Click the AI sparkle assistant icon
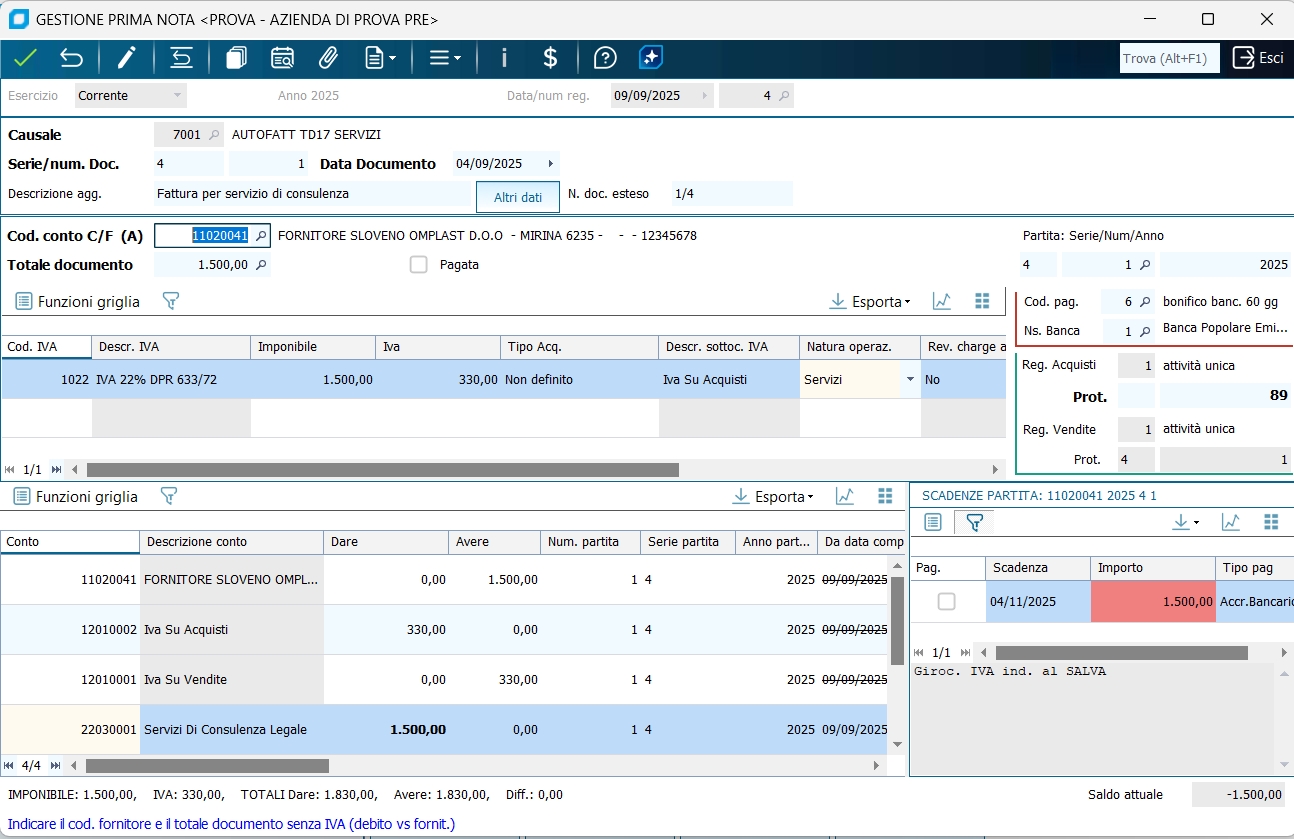 (652, 58)
